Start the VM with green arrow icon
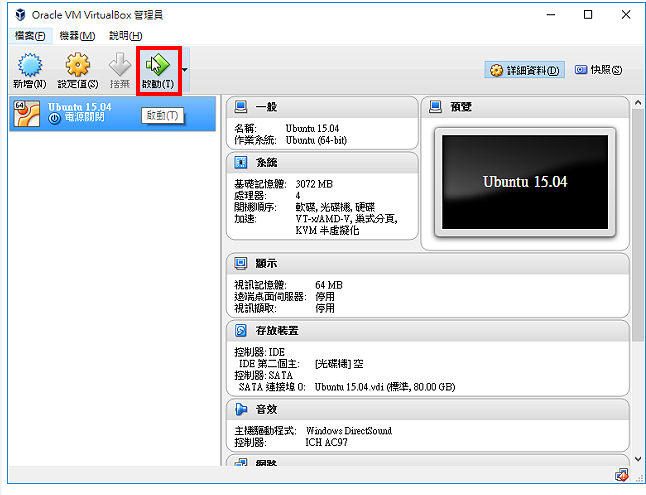This screenshot has height=495, width=646. point(158,65)
